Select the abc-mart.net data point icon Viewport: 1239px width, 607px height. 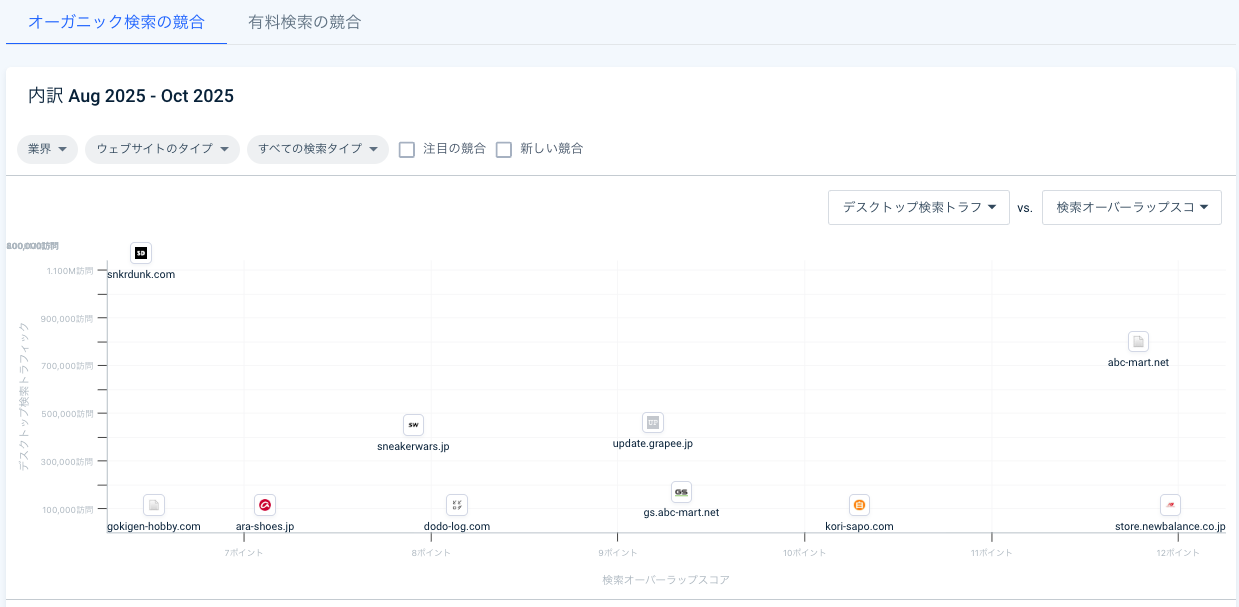click(1138, 342)
